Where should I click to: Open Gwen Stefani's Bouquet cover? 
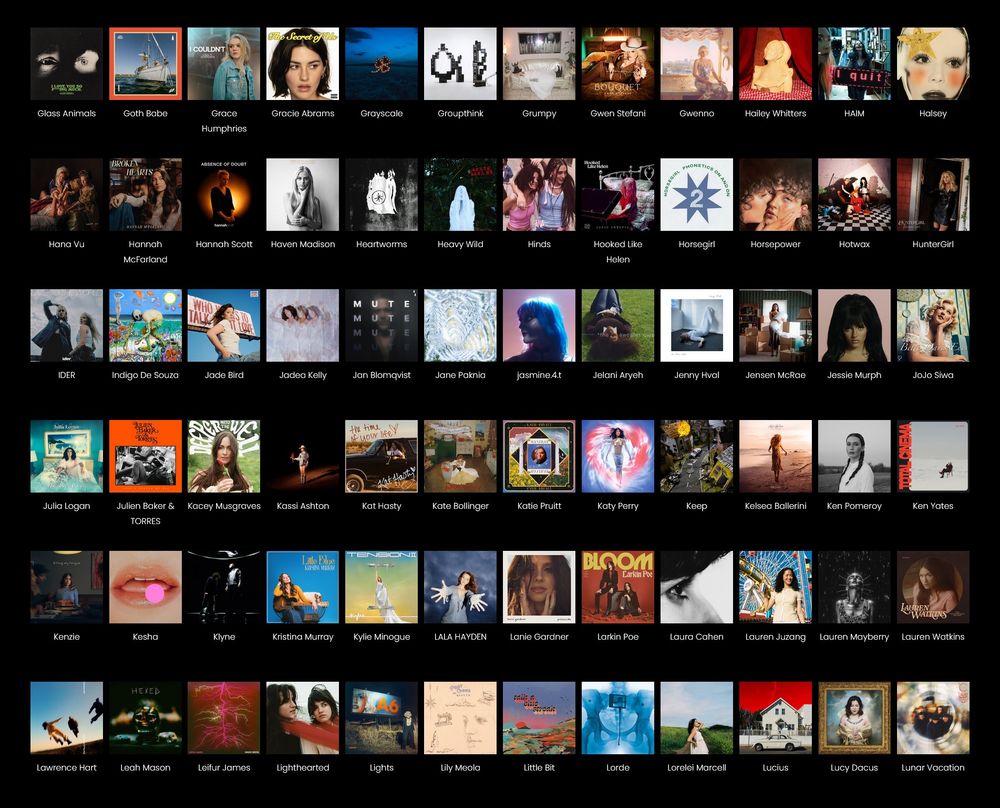point(618,64)
